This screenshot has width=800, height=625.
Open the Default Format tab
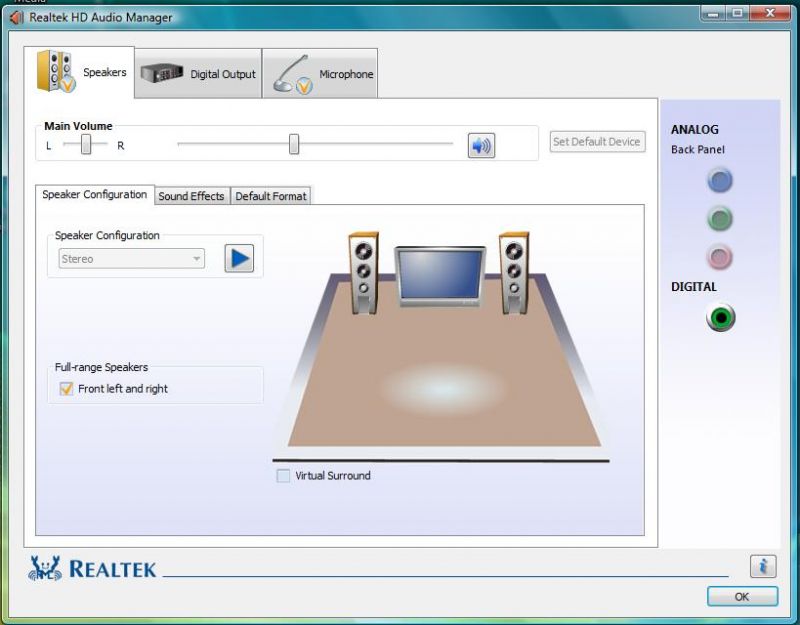point(271,196)
